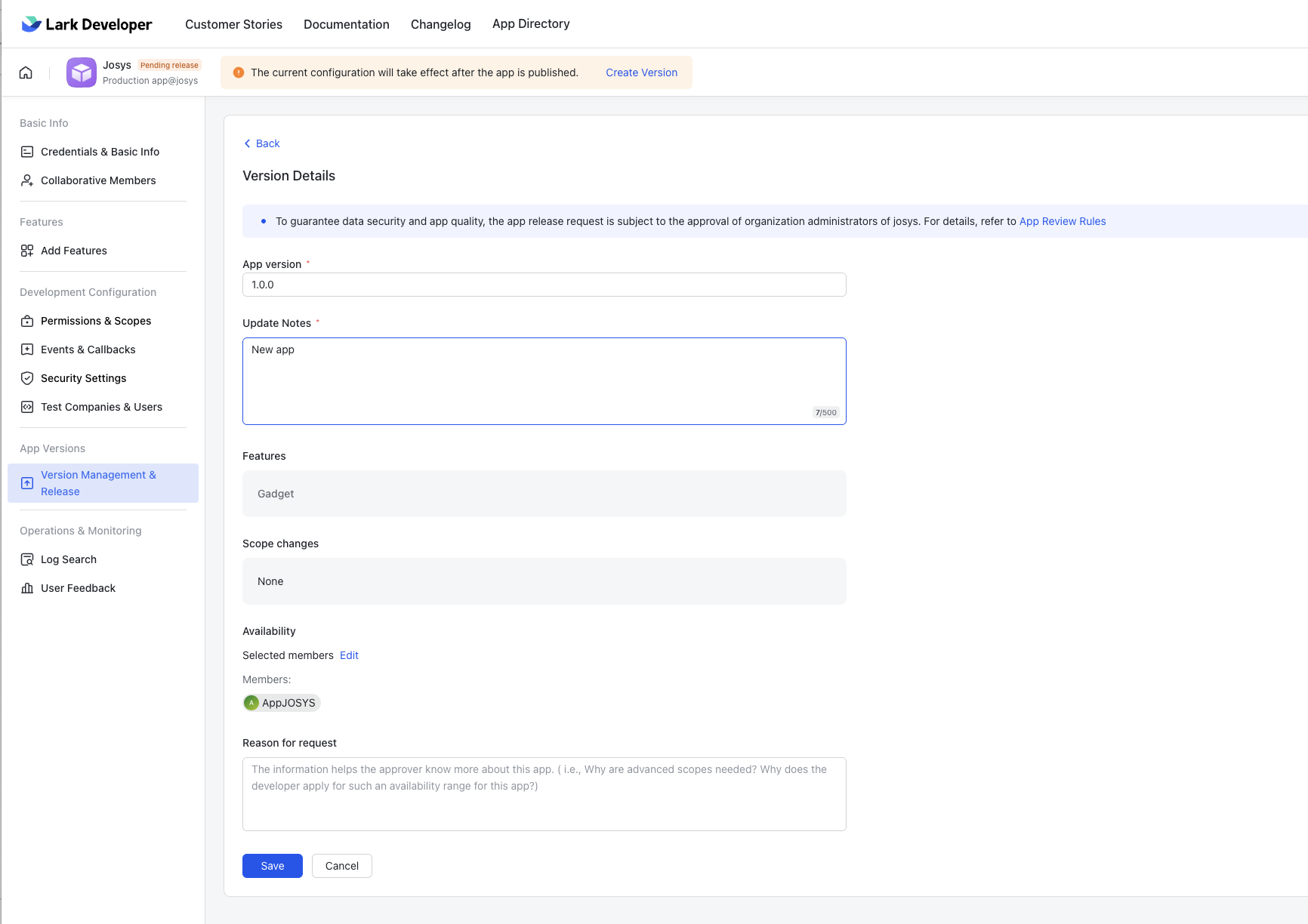This screenshot has width=1308, height=924.
Task: Go to Collaborative Members page
Action: click(x=98, y=180)
